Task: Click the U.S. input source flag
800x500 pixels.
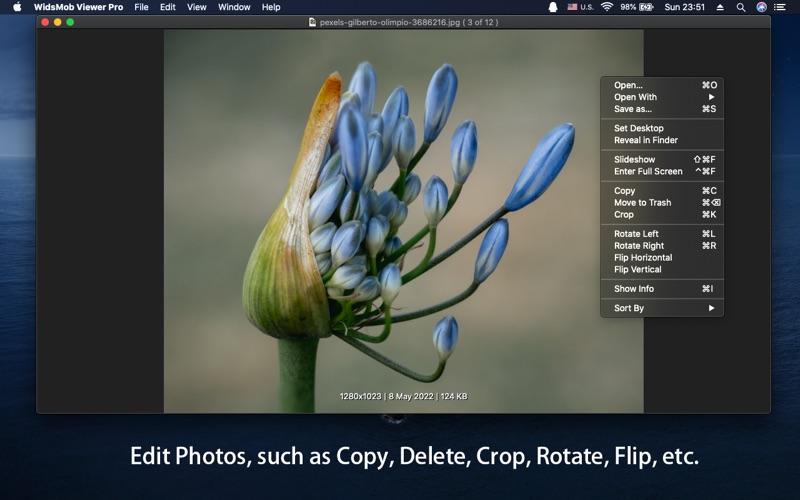Action: tap(572, 7)
